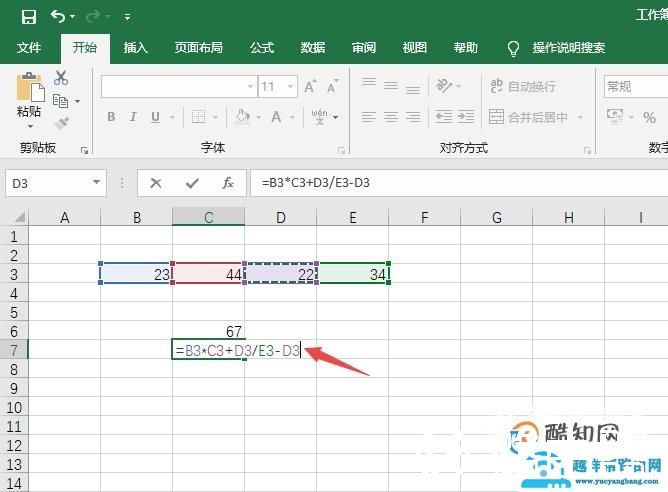The height and width of the screenshot is (492, 668).
Task: Switch to the 页面布局 ribbon tab
Action: click(x=199, y=47)
